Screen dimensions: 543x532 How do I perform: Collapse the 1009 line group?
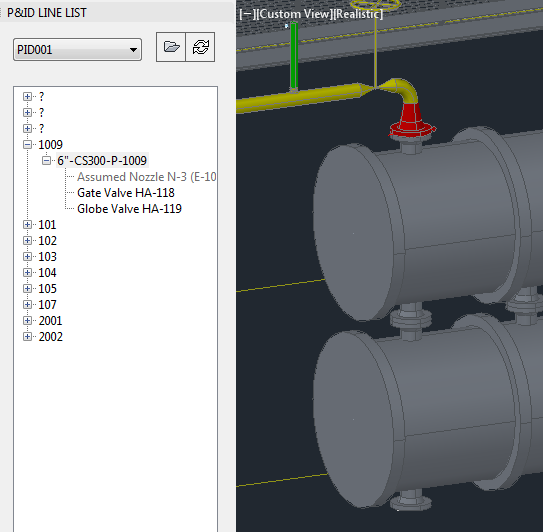[x=27, y=144]
